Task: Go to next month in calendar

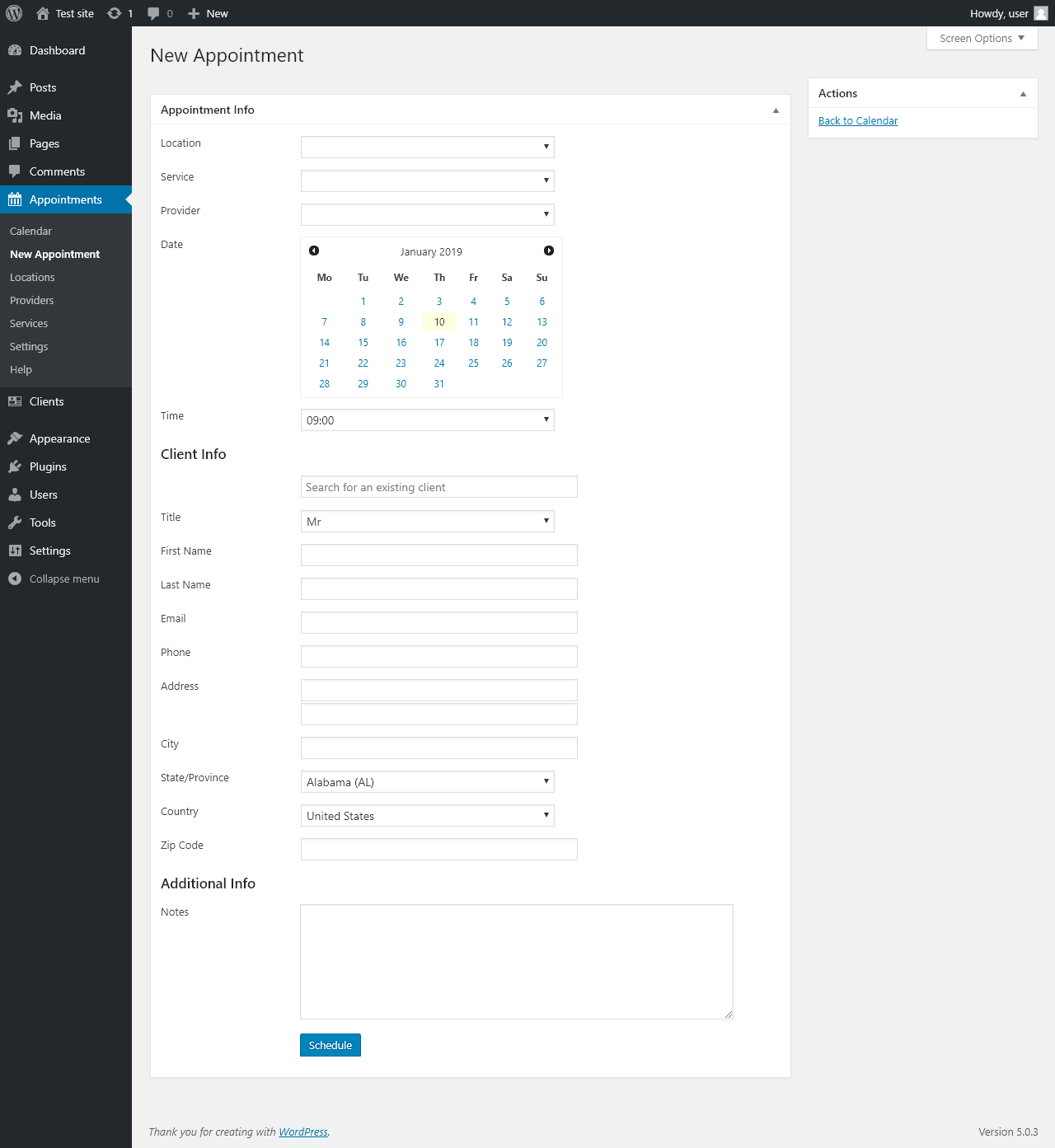Action: [x=549, y=251]
